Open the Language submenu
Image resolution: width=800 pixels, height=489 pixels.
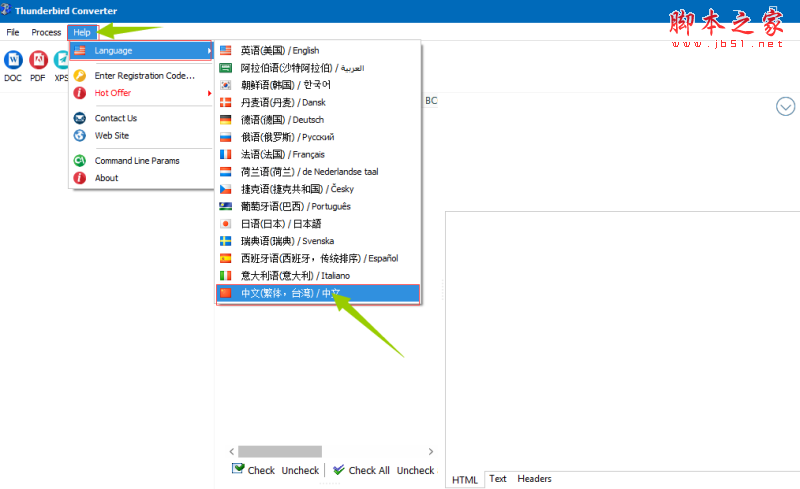coord(141,51)
